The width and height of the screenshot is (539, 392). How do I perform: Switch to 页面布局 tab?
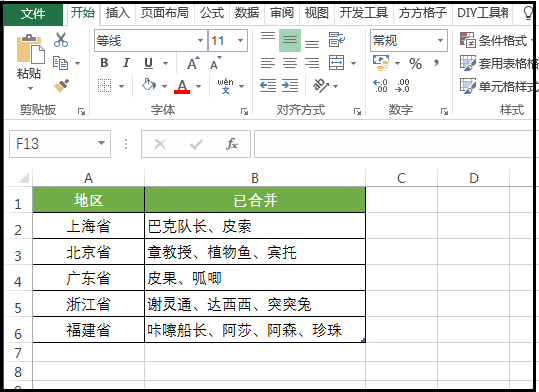165,13
